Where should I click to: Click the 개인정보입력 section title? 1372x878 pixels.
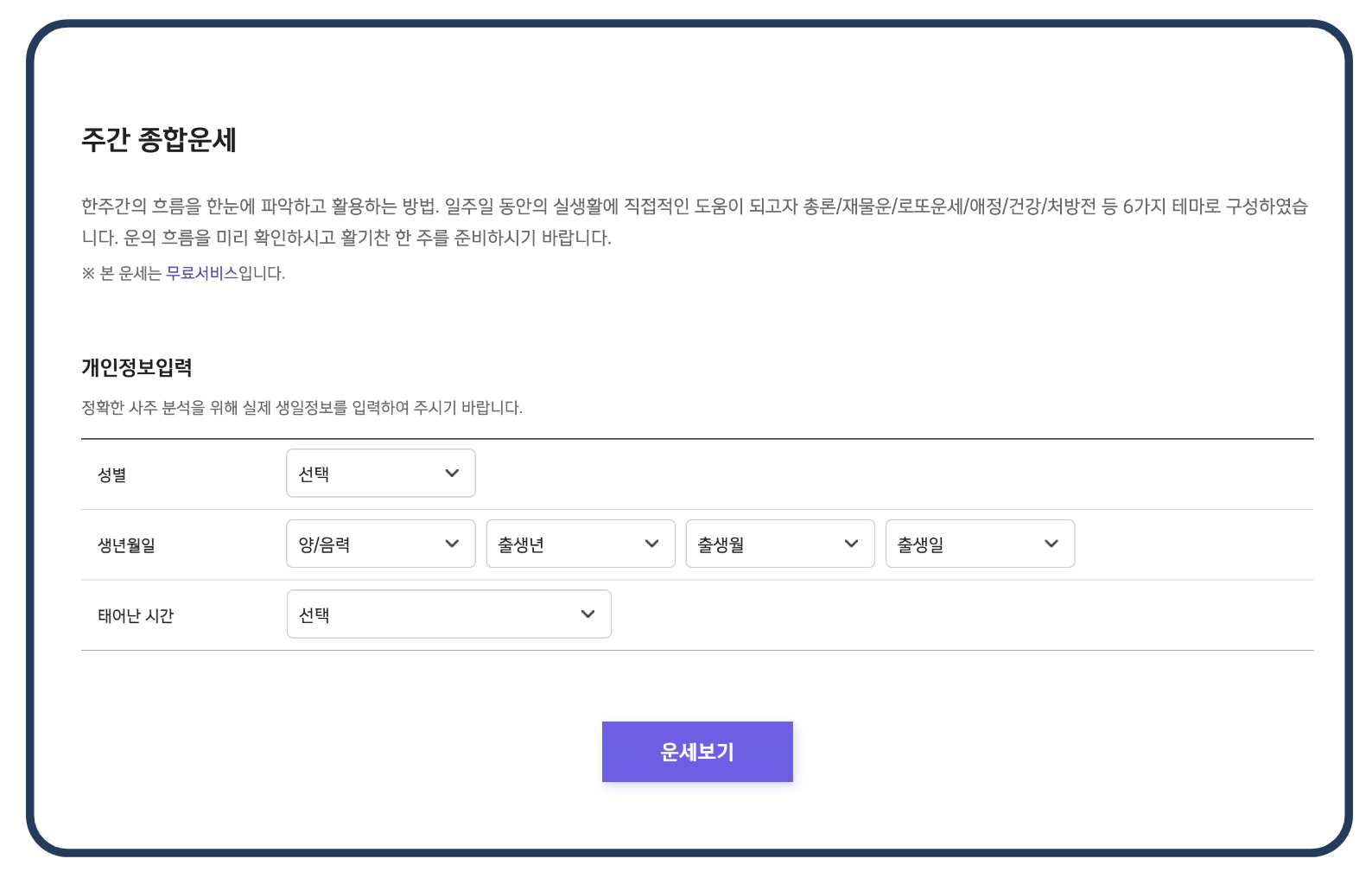click(x=137, y=366)
